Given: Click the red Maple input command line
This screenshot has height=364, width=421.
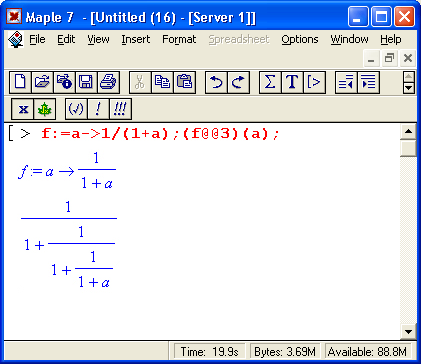Looking at the screenshot, I should (160, 134).
